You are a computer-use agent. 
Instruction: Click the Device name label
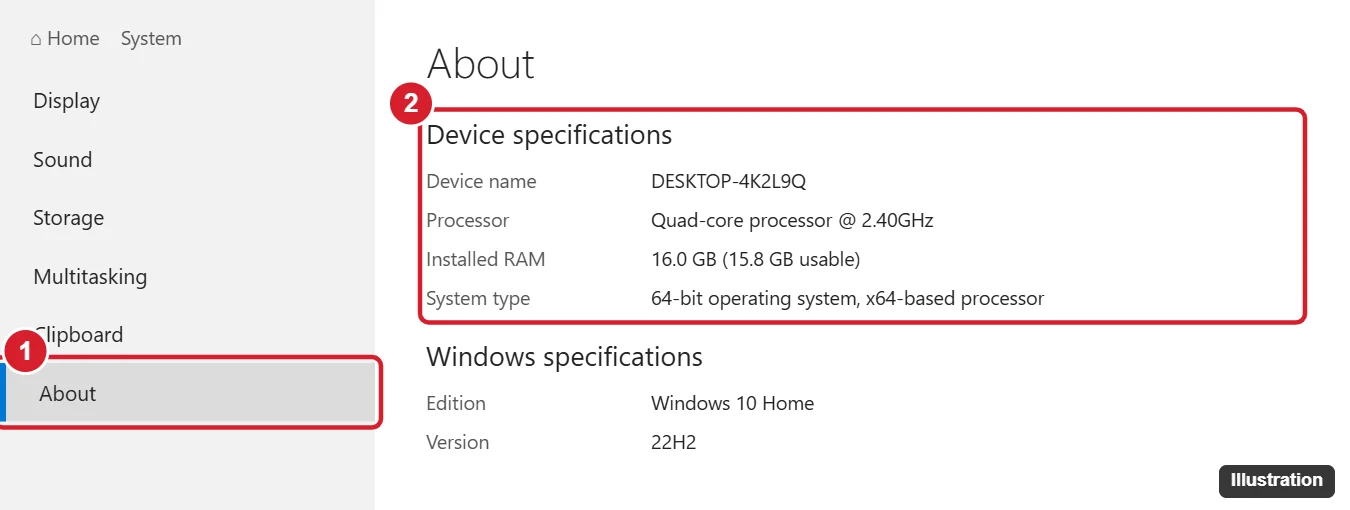click(x=481, y=182)
